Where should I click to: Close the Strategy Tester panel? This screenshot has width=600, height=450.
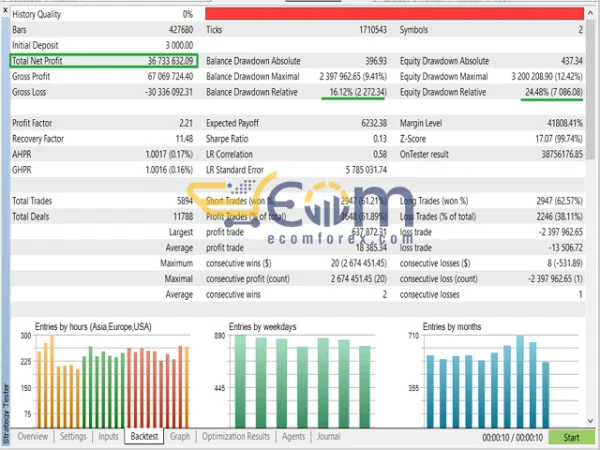tap(5, 10)
